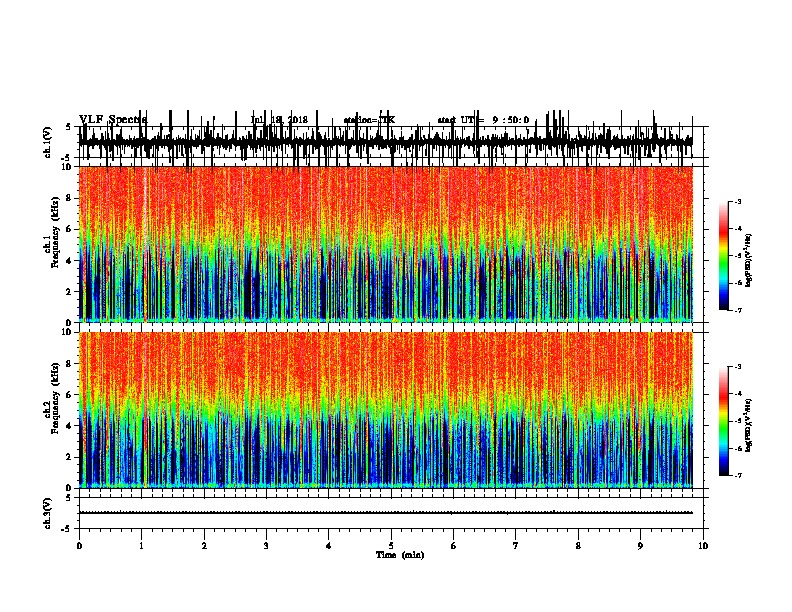The width and height of the screenshot is (792, 612).
Task: Click time axis tick label '2'
Action: [x=204, y=546]
